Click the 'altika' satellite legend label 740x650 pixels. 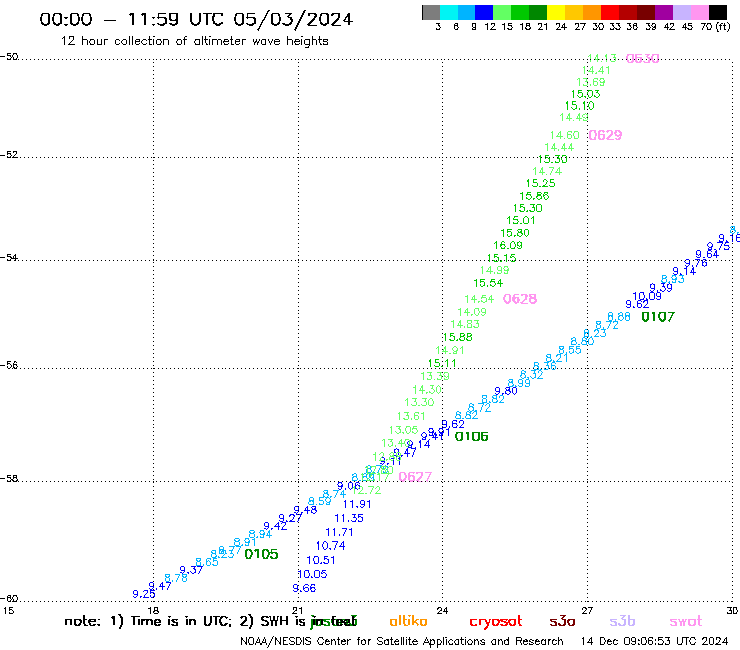(408, 621)
